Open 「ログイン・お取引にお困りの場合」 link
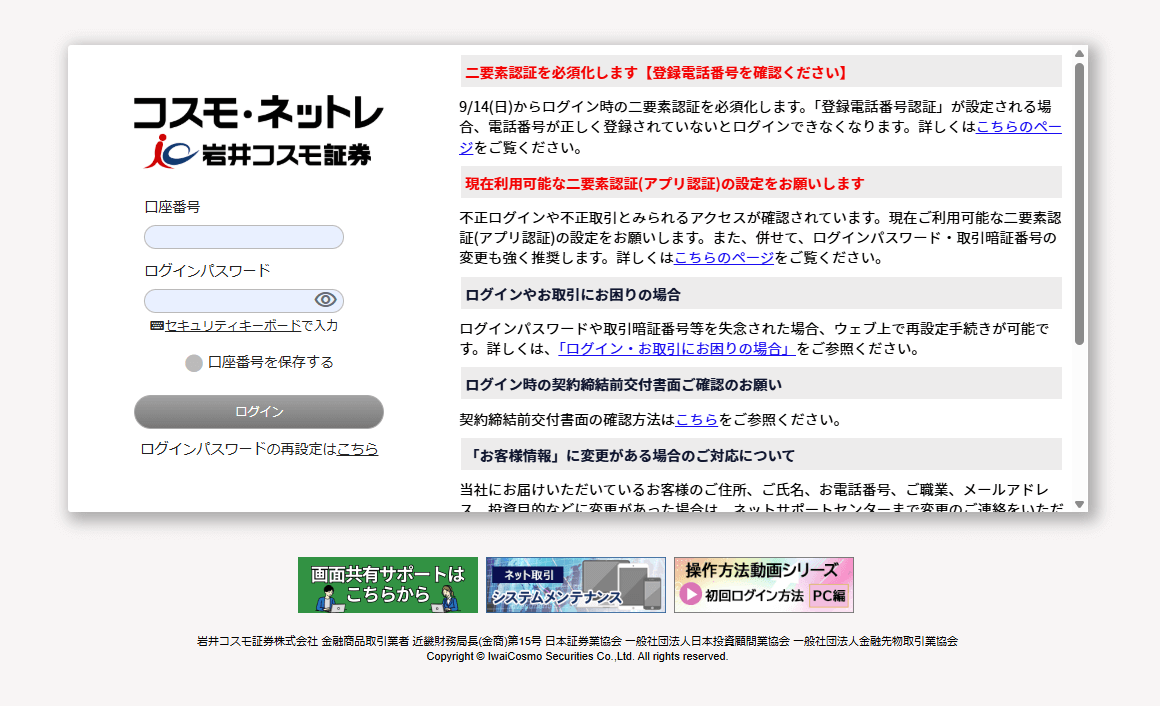This screenshot has width=1160, height=706. tap(676, 349)
